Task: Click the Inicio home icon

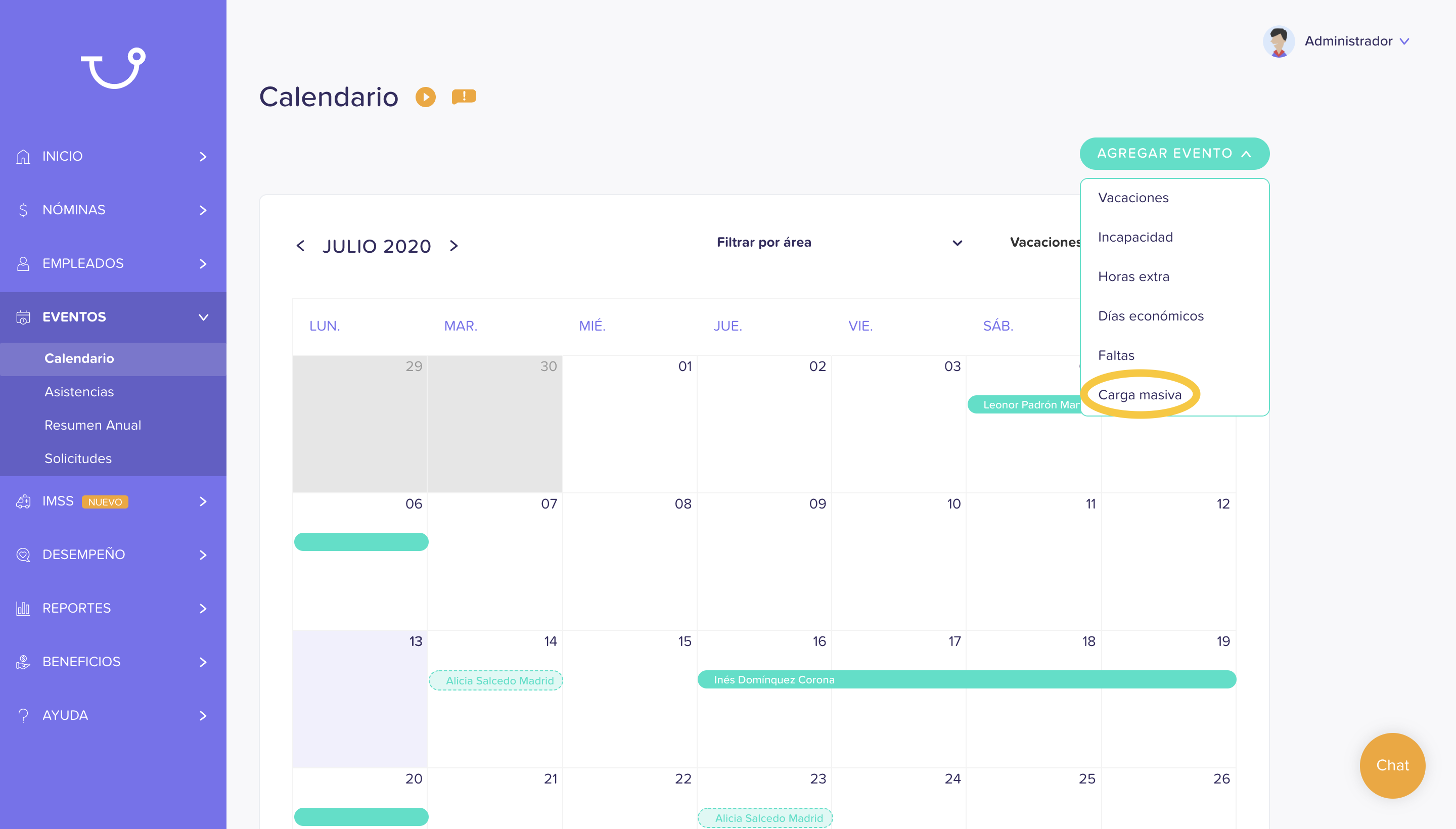Action: click(x=23, y=156)
